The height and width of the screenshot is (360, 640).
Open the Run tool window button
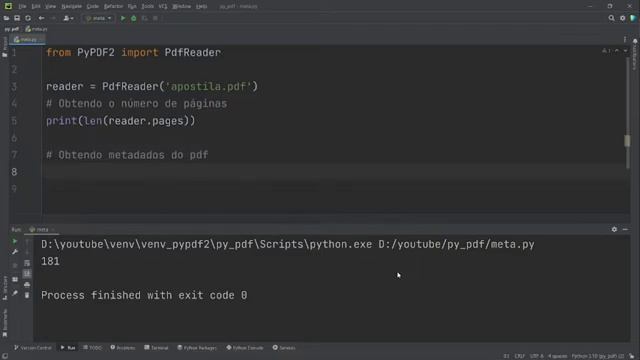pyautogui.click(x=68, y=348)
